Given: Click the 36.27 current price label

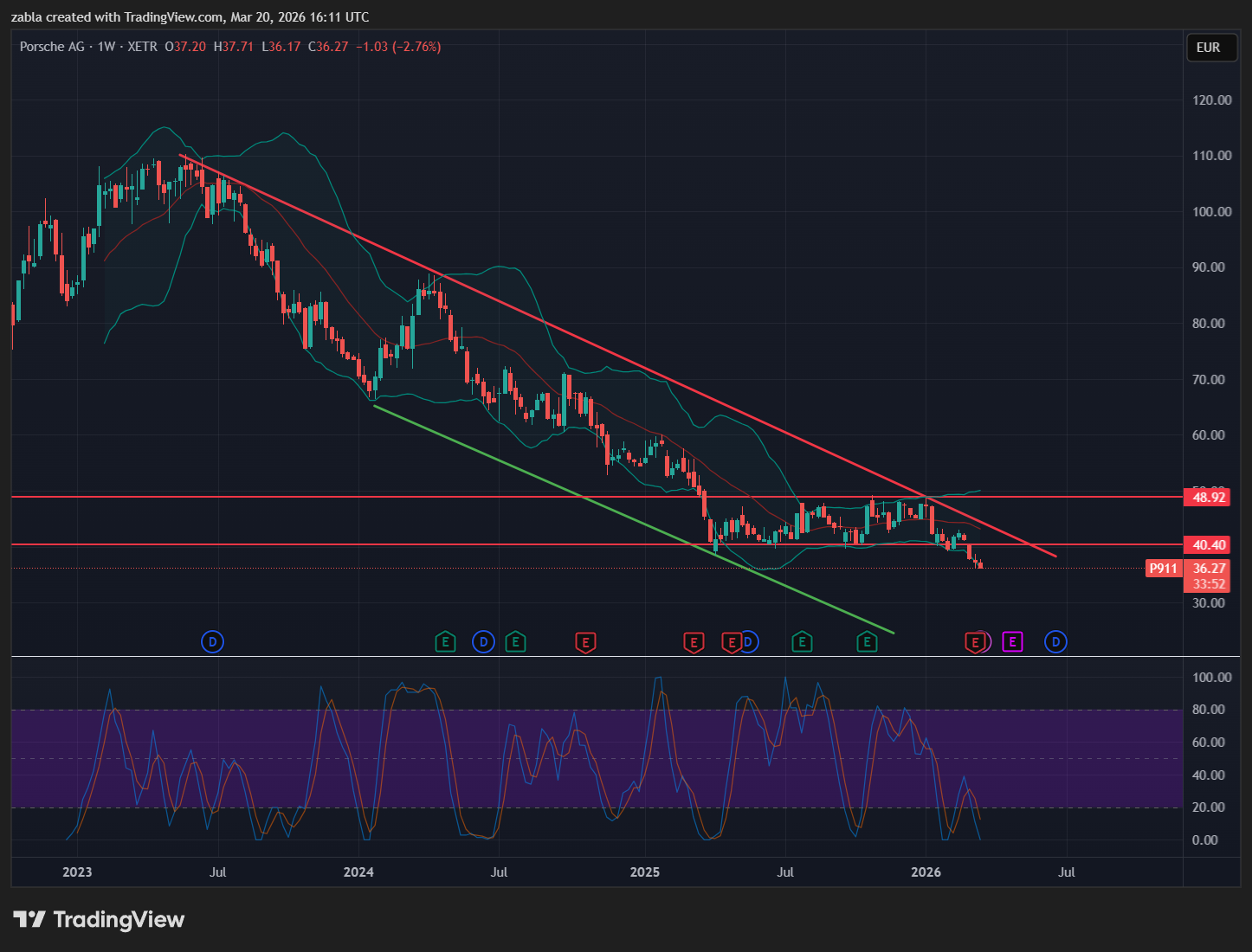Looking at the screenshot, I should pyautogui.click(x=1209, y=569).
